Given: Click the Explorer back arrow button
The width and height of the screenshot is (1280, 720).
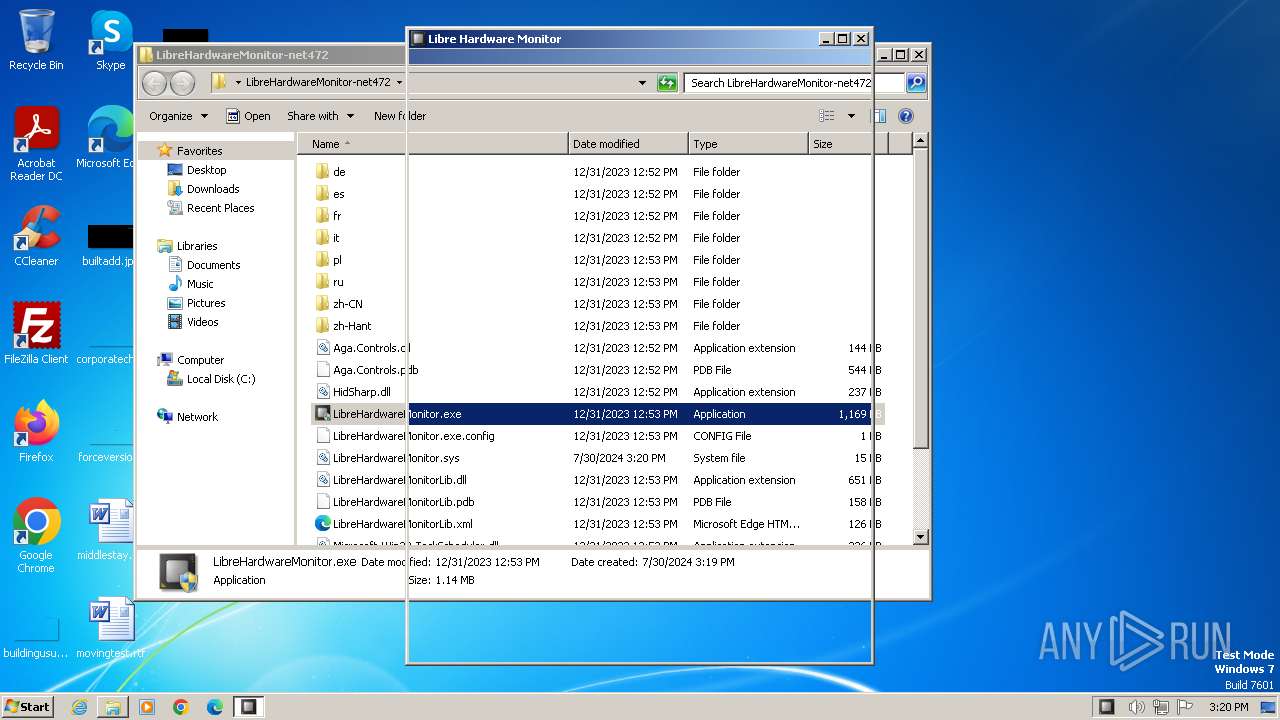Looking at the screenshot, I should (x=154, y=83).
